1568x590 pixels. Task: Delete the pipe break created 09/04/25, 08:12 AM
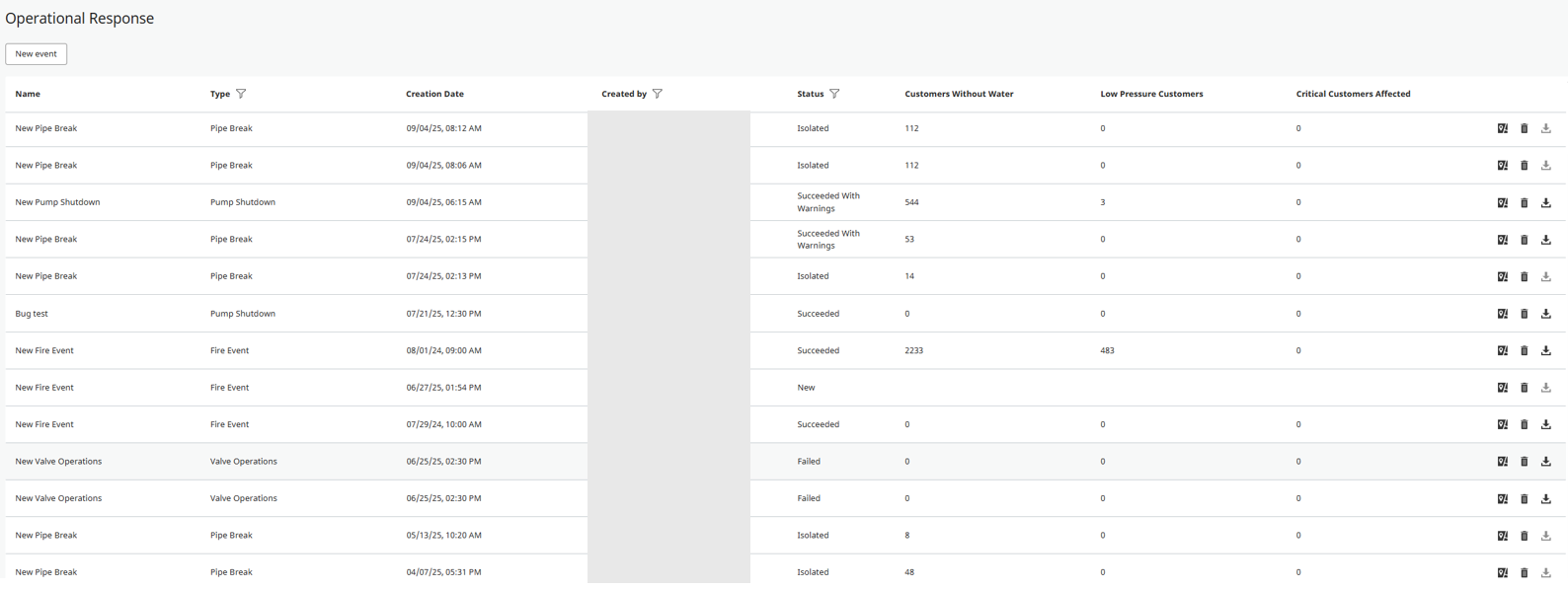pos(1524,128)
